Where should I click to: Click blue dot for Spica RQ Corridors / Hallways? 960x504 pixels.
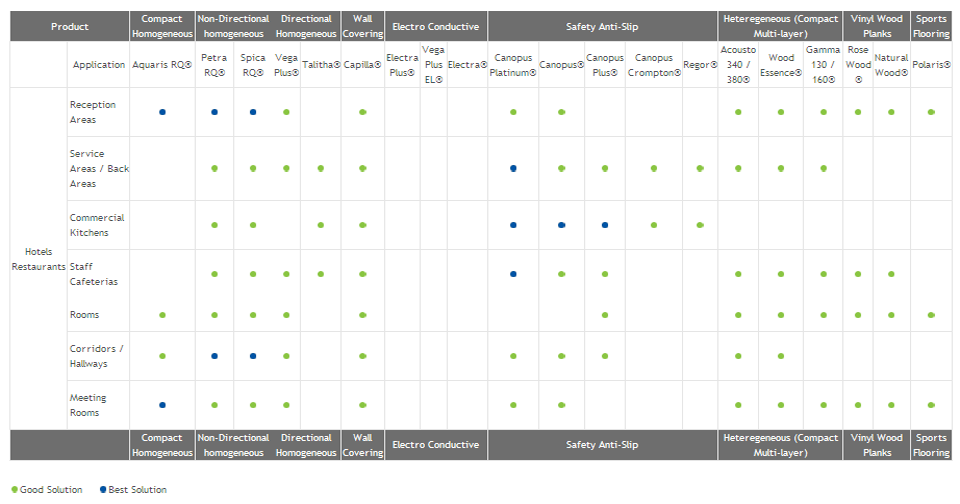(253, 356)
